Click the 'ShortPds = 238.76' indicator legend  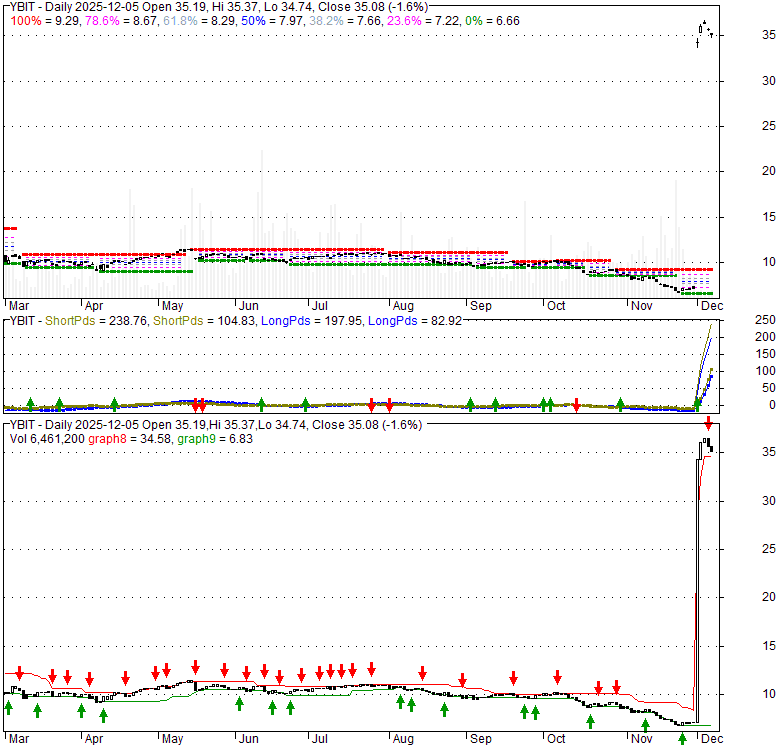coord(96,321)
